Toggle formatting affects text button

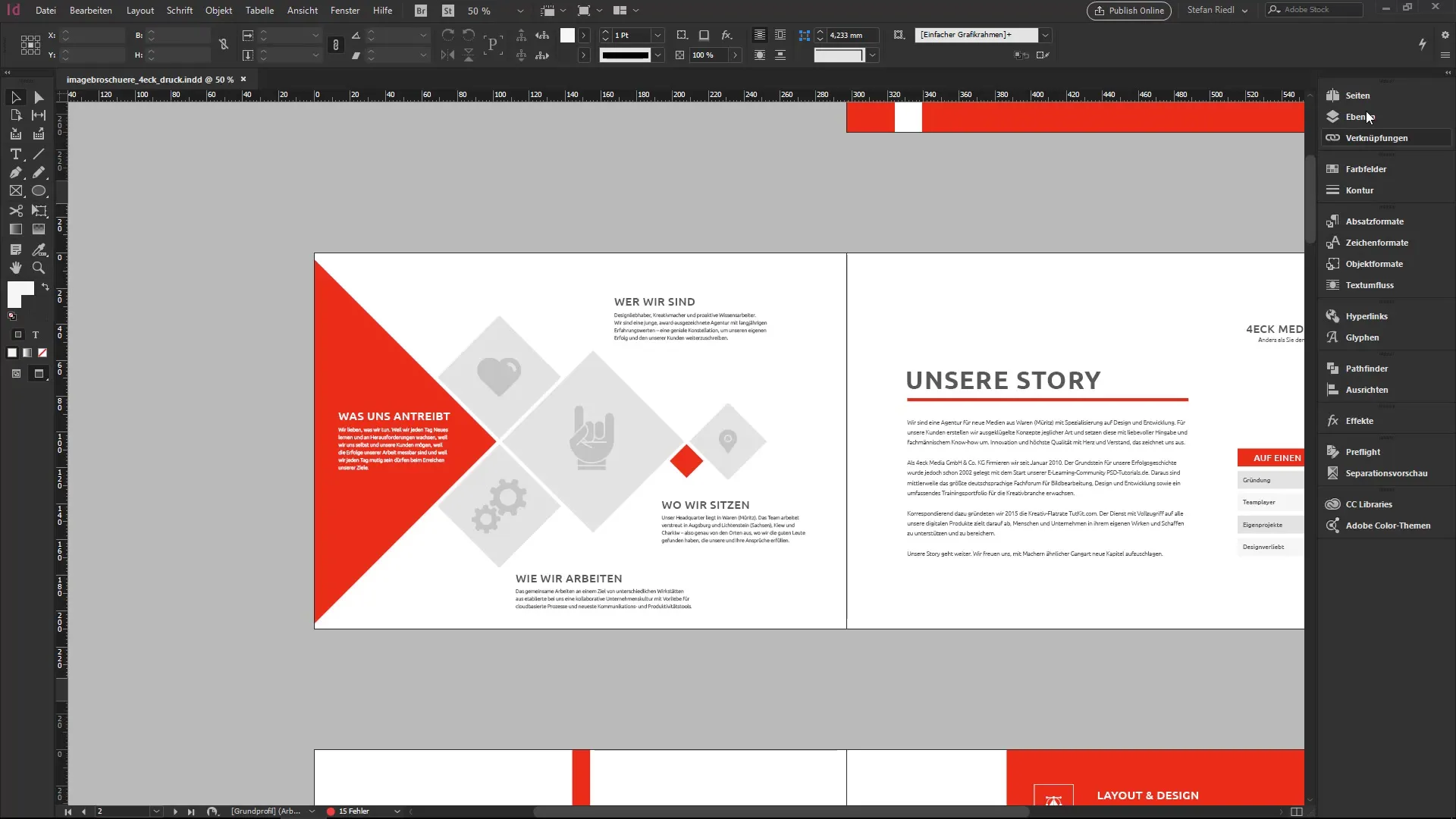pyautogui.click(x=35, y=334)
